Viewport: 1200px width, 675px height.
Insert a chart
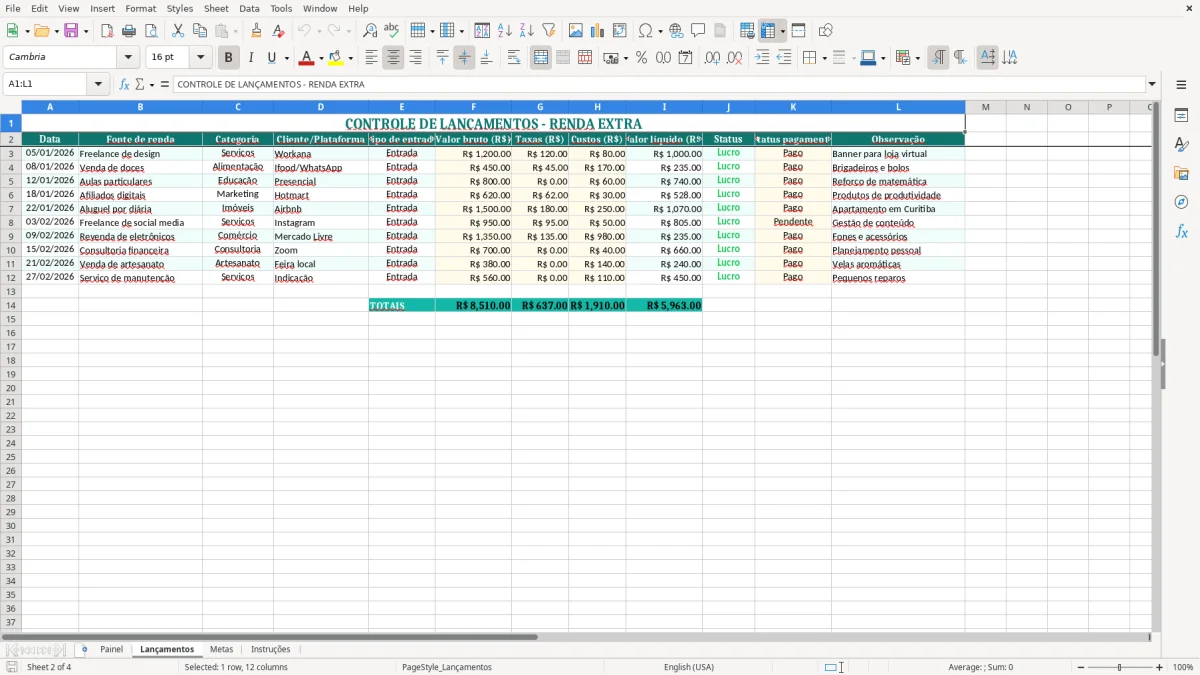[598, 31]
